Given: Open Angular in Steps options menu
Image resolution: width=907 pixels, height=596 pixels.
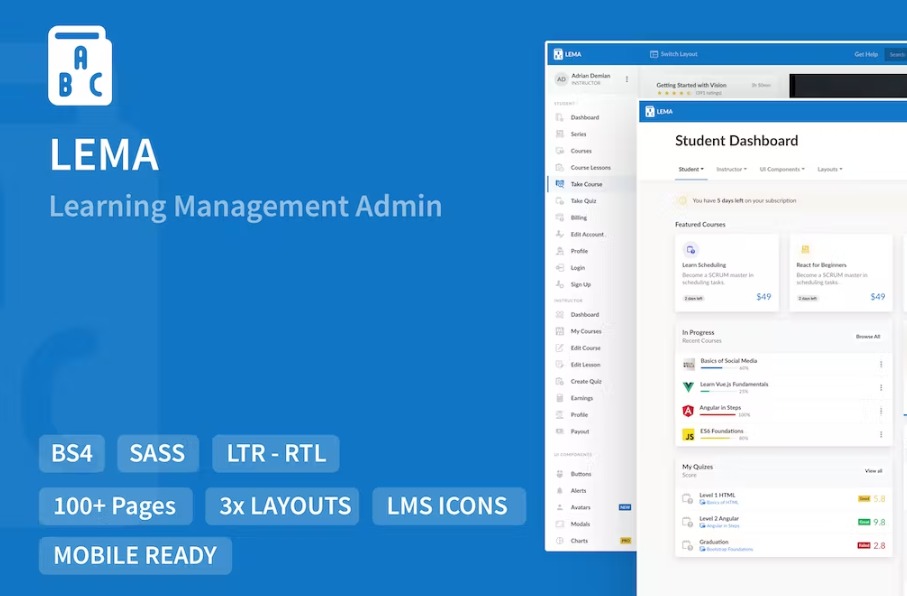Looking at the screenshot, I should [881, 411].
